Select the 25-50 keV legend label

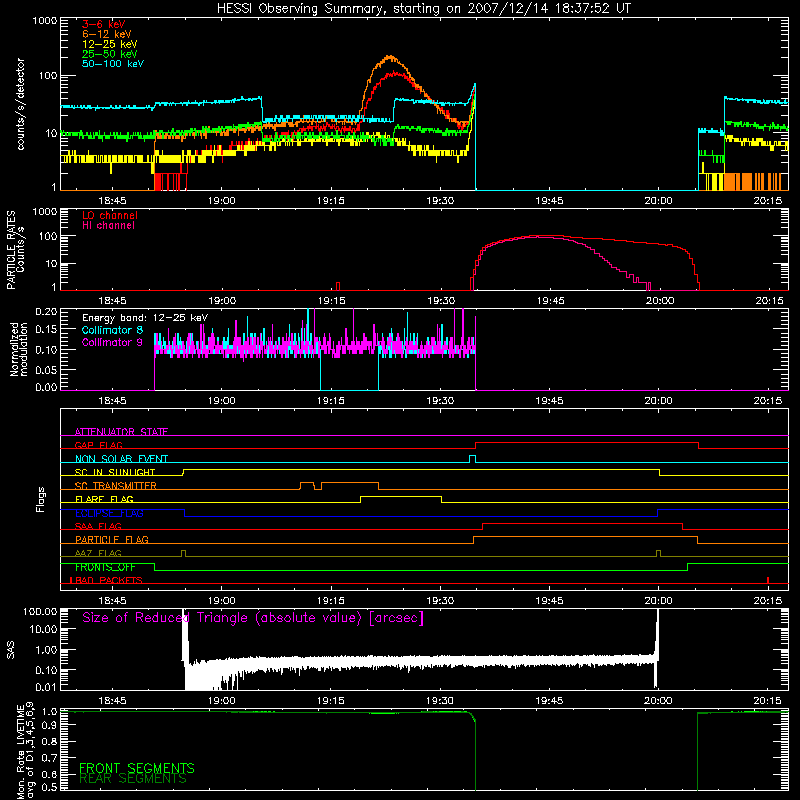pyautogui.click(x=110, y=54)
